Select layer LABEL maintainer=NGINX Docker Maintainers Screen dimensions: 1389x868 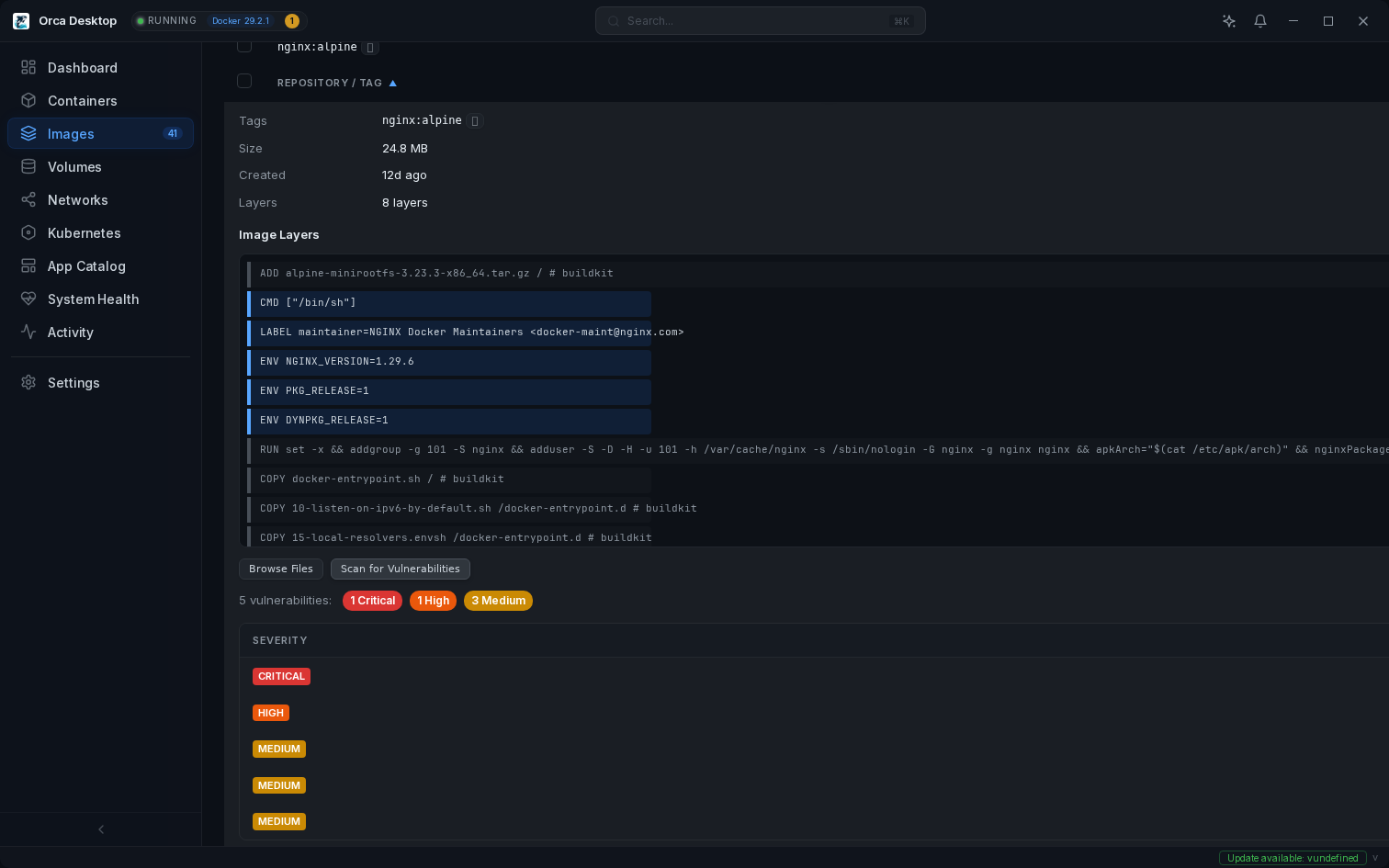coord(449,332)
